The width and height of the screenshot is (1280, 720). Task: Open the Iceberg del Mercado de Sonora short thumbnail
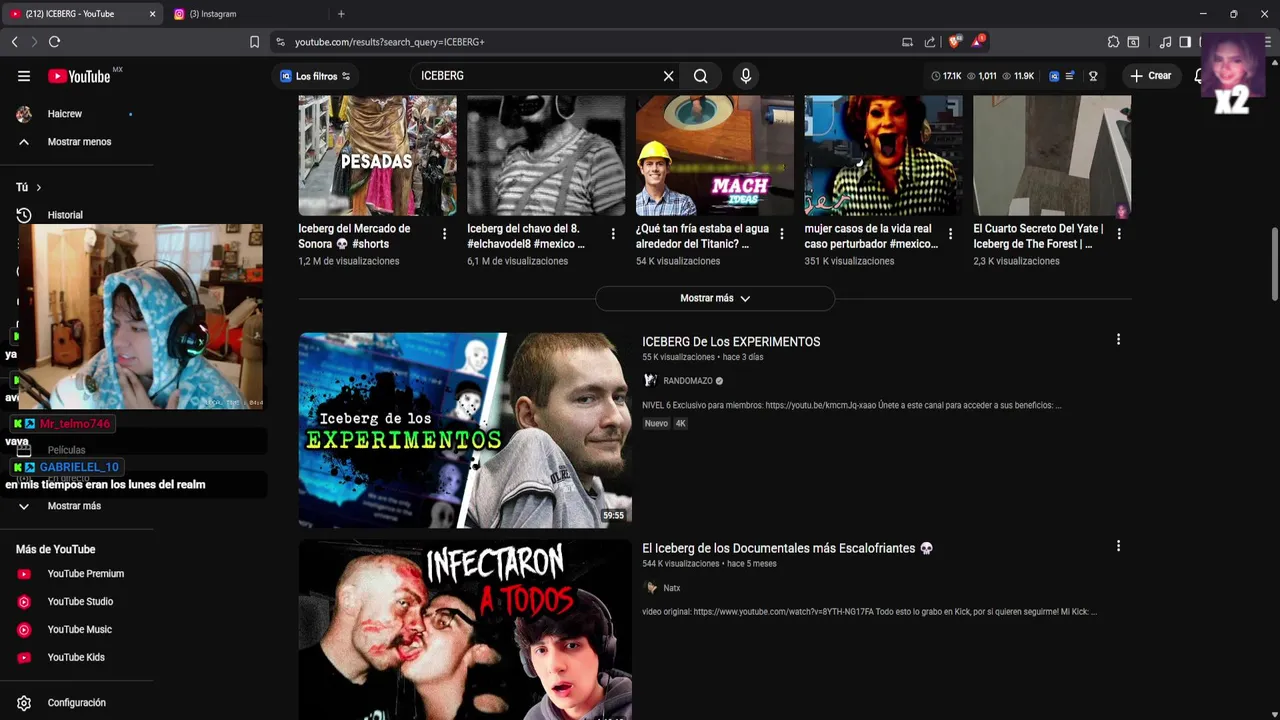[x=377, y=155]
